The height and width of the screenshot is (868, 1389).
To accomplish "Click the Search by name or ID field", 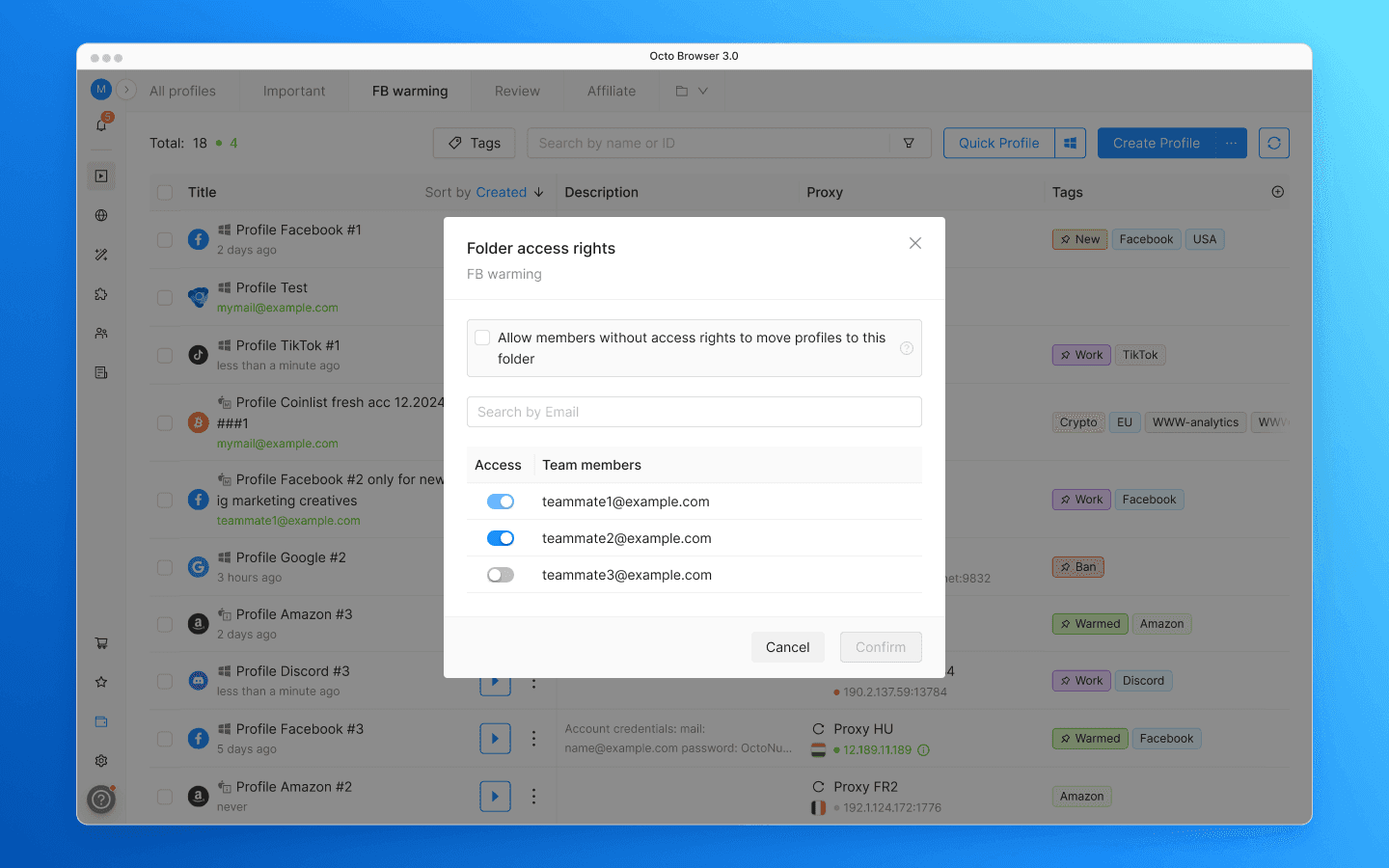I will 709,143.
